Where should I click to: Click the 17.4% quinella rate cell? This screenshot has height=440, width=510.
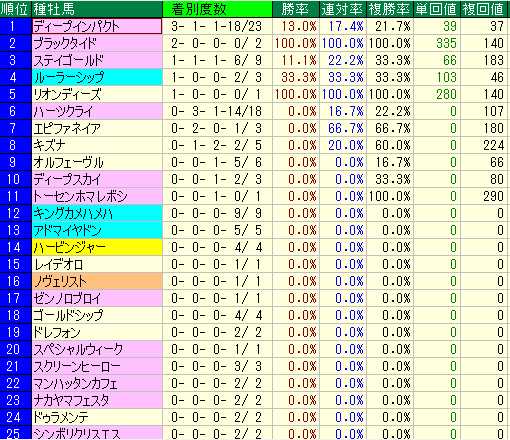click(342, 26)
